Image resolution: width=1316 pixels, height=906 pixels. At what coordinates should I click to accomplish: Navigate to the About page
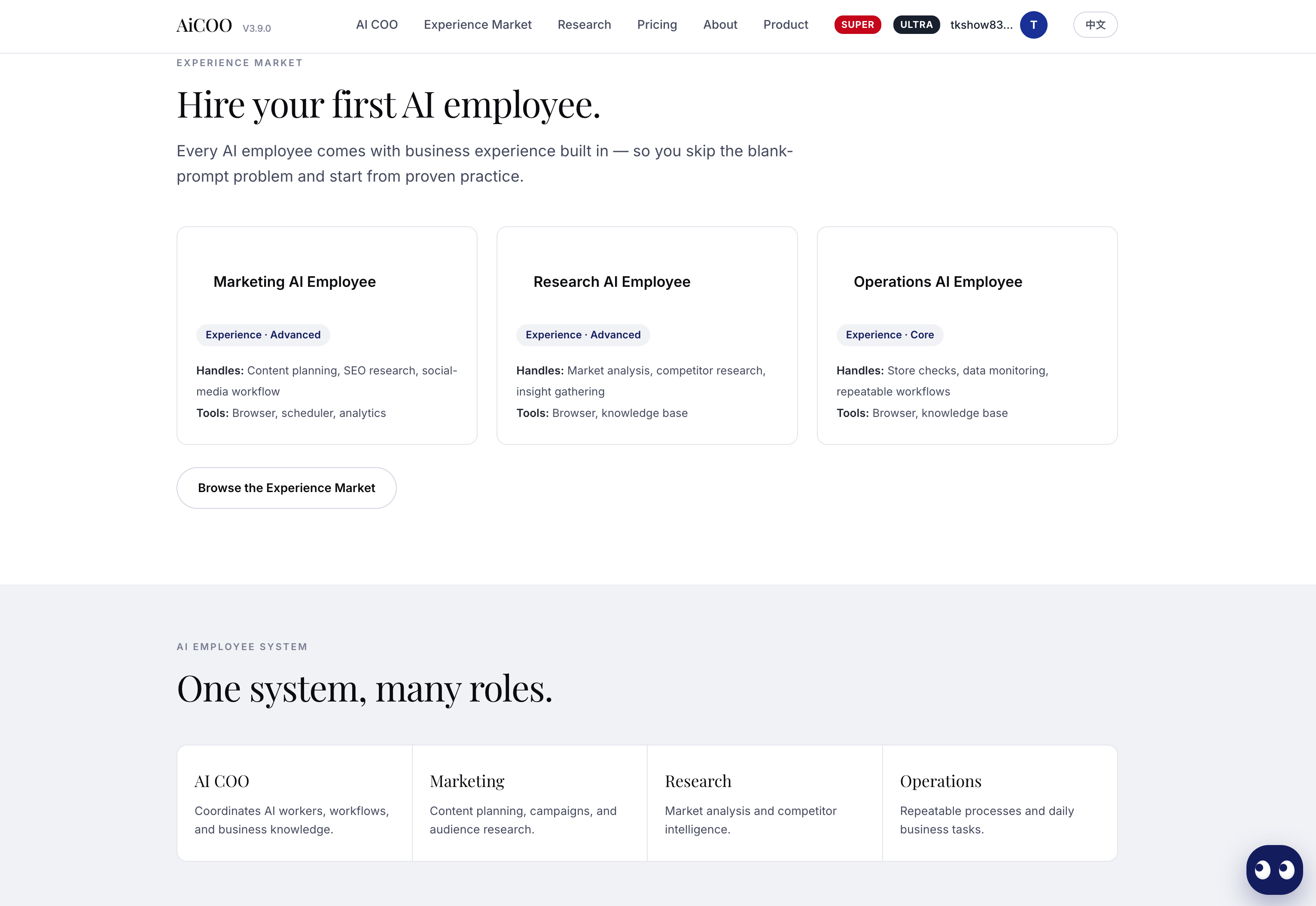coord(720,25)
